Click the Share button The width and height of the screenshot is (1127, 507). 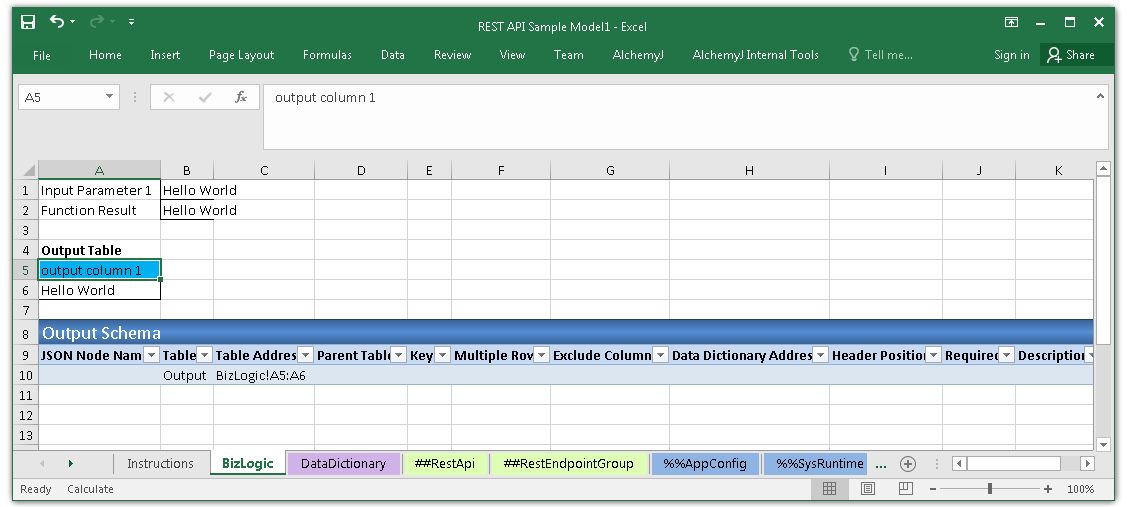click(x=1071, y=55)
